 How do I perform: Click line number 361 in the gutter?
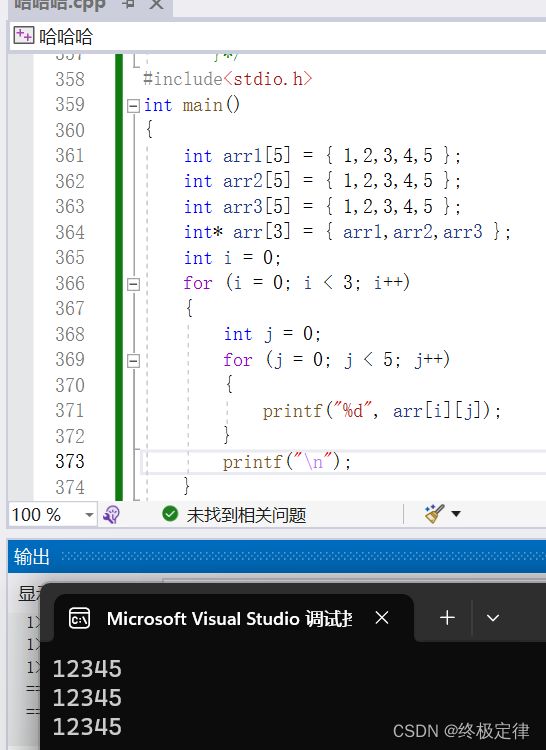coord(70,156)
